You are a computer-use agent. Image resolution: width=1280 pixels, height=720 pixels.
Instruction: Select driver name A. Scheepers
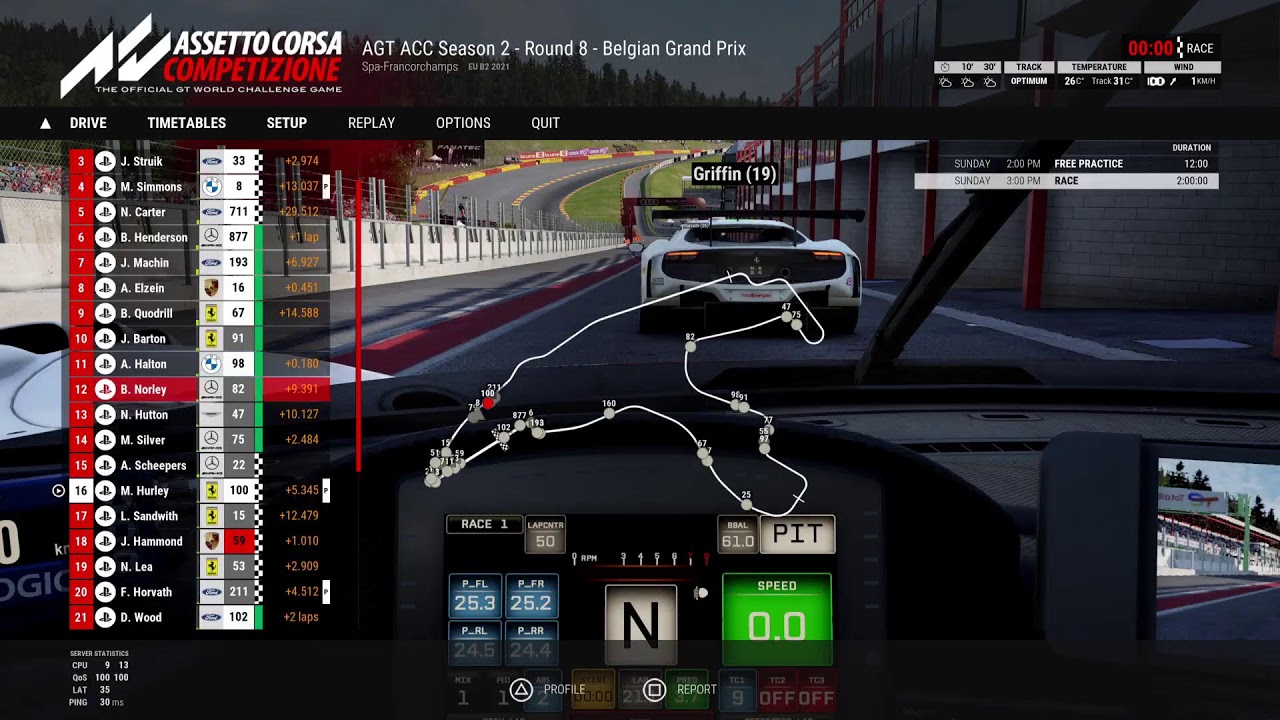[153, 465]
